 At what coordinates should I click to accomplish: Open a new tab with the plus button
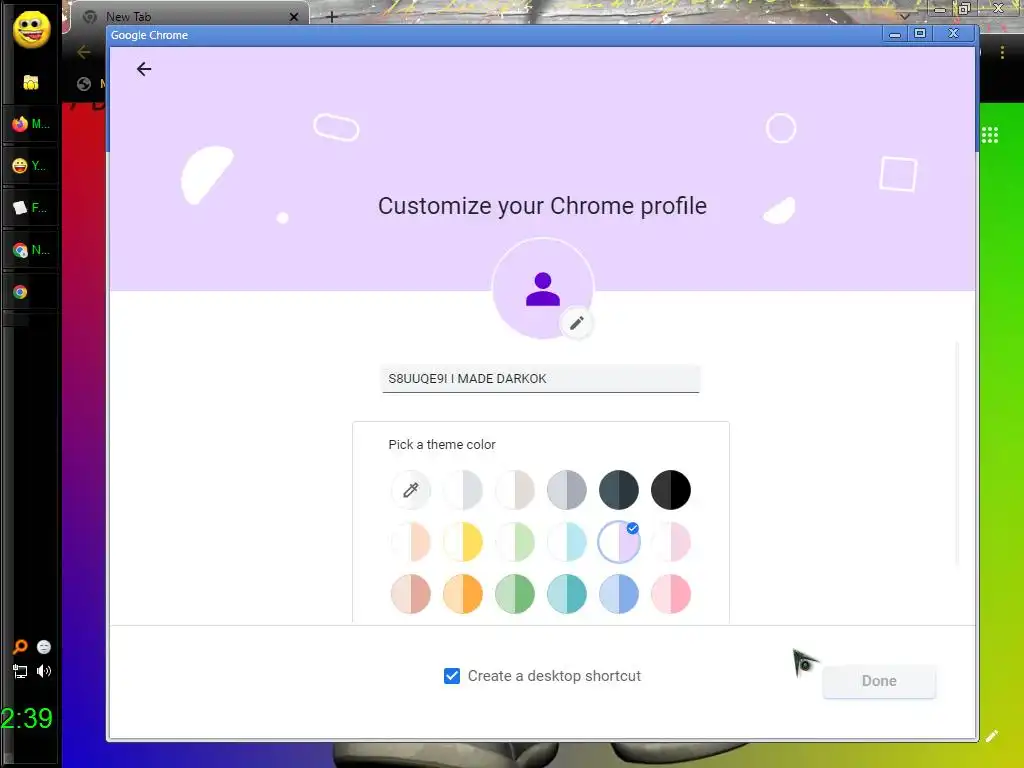click(331, 17)
